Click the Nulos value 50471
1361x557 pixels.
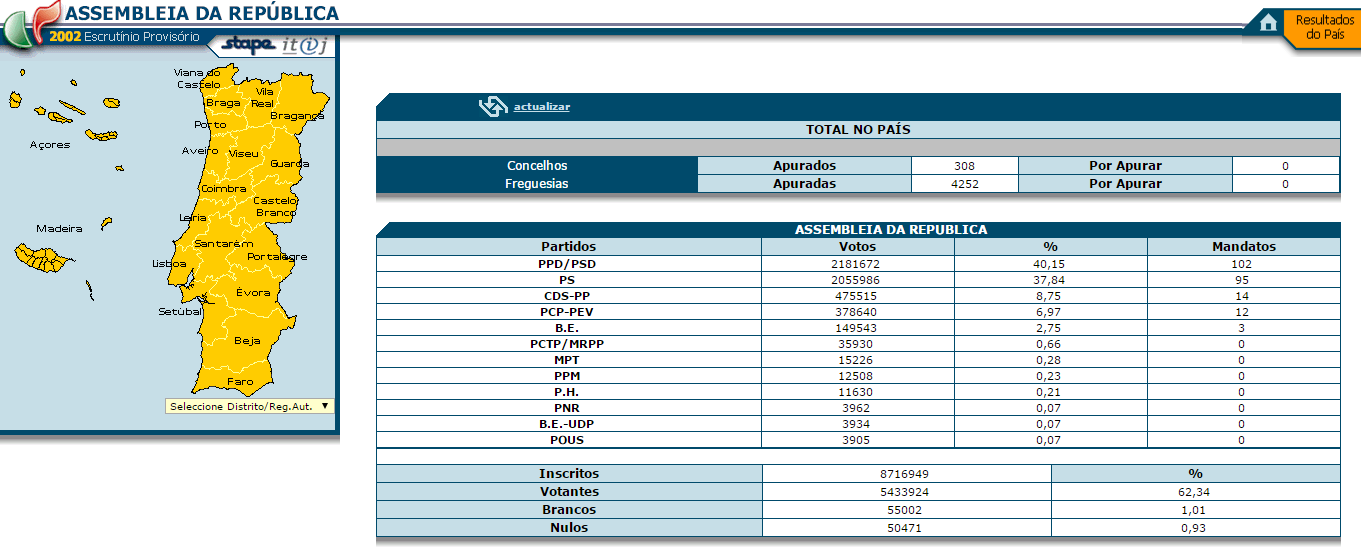[907, 528]
